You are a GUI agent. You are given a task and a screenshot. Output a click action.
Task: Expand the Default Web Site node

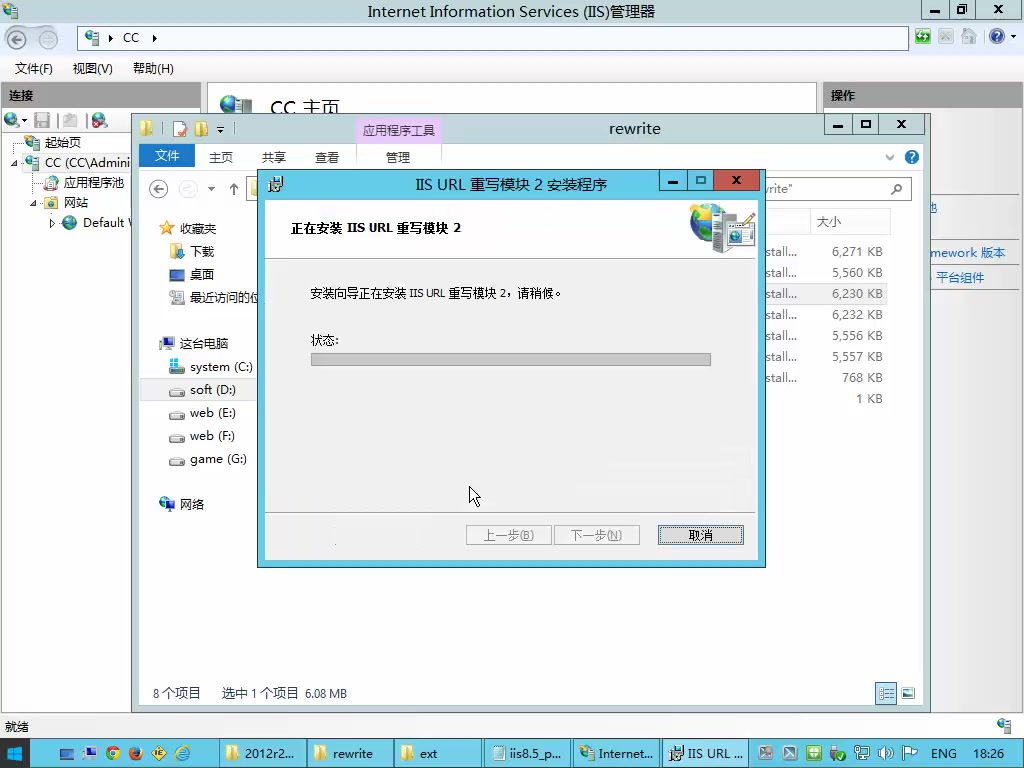pos(52,223)
